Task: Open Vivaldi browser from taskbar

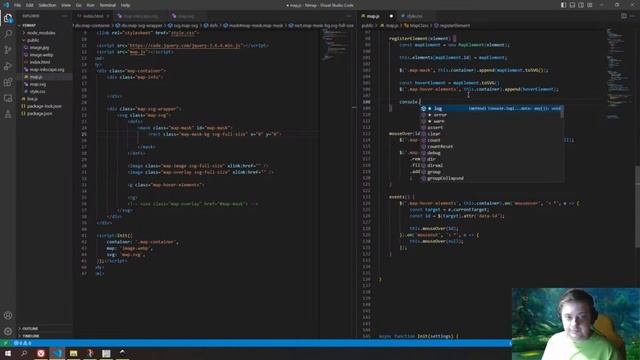Action: [41, 353]
